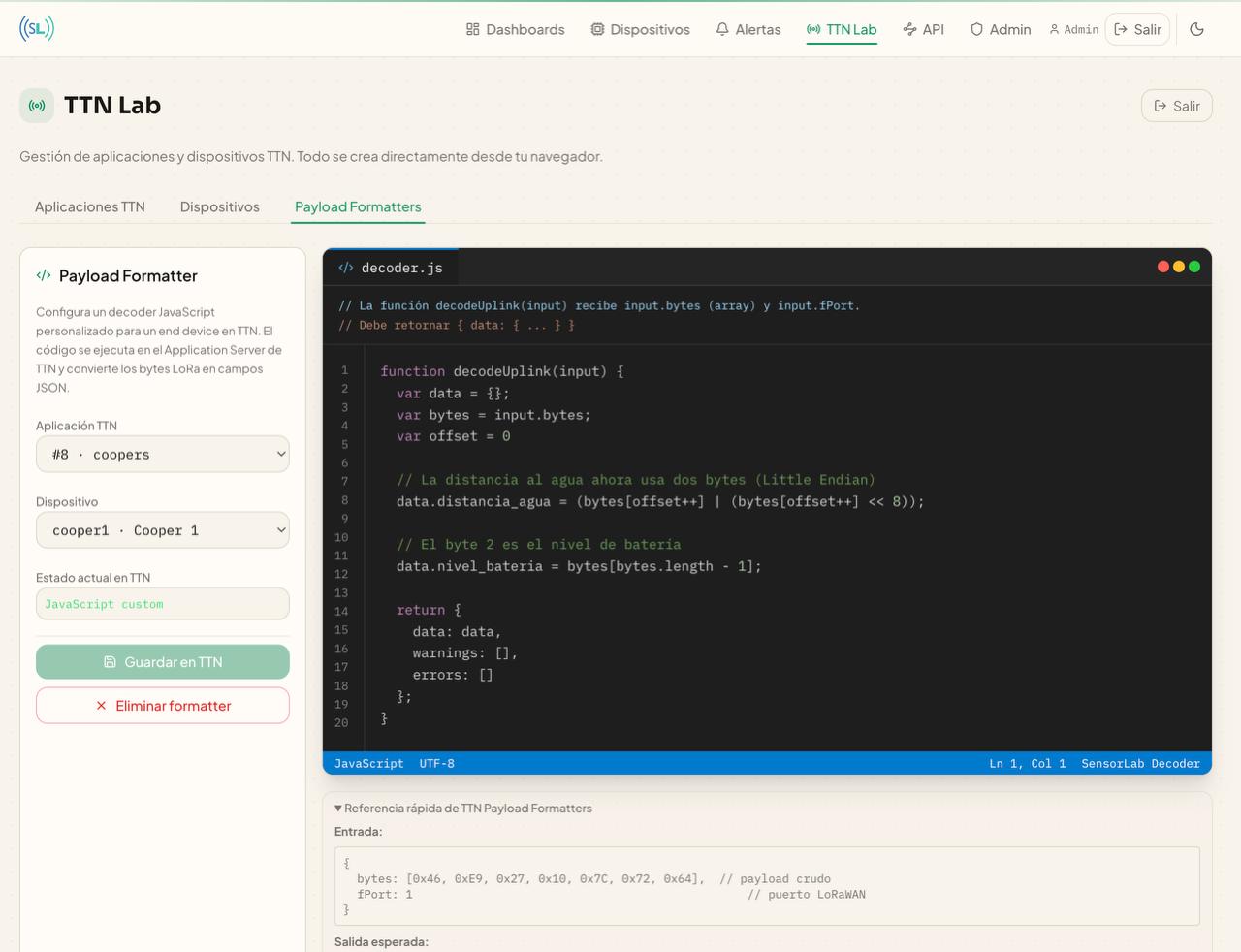Switch to the Aplicaciones TTN tab
Image resolution: width=1241 pixels, height=952 pixels.
90,206
